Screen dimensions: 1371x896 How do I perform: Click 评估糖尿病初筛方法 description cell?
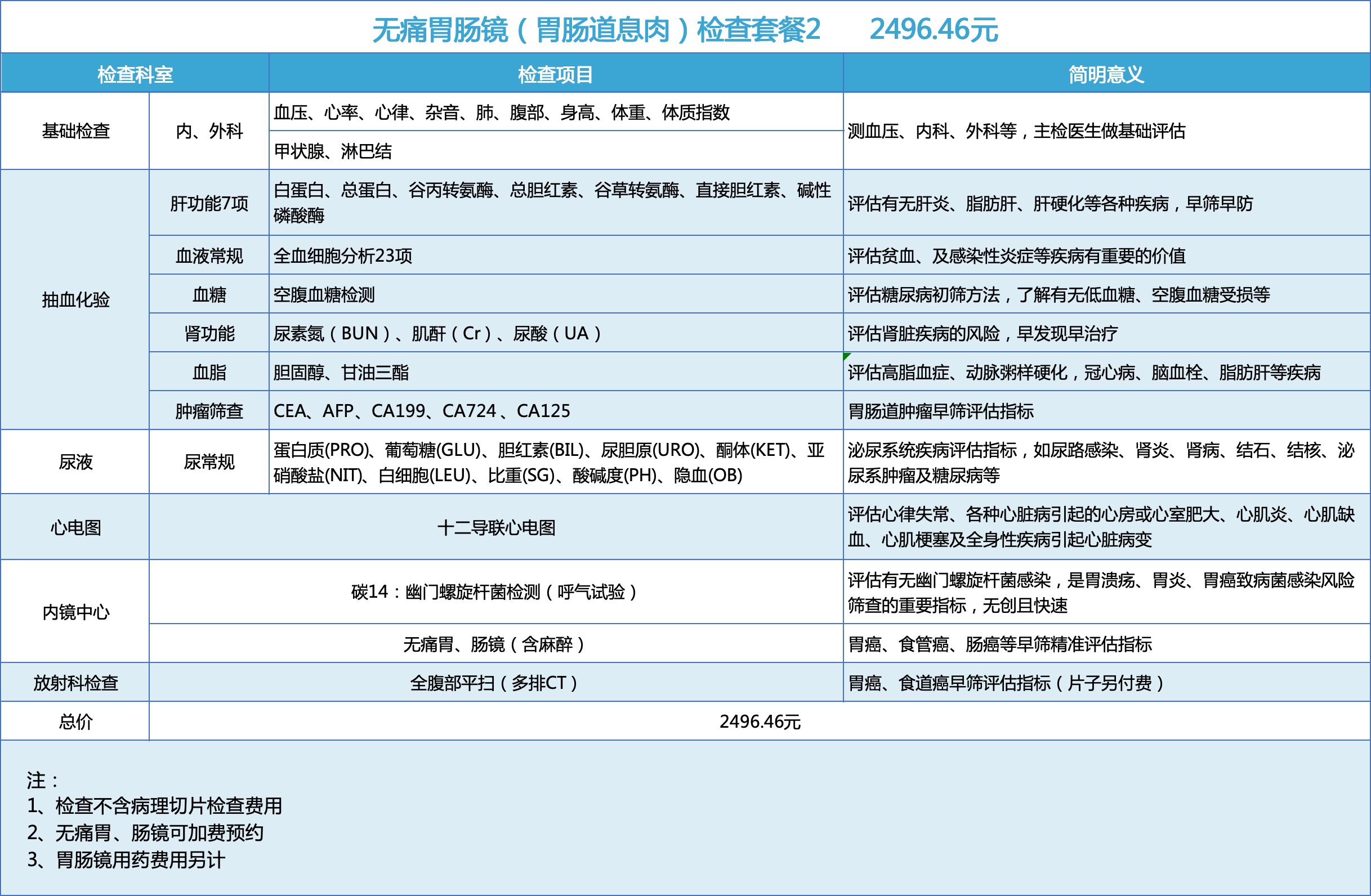coord(1106,294)
